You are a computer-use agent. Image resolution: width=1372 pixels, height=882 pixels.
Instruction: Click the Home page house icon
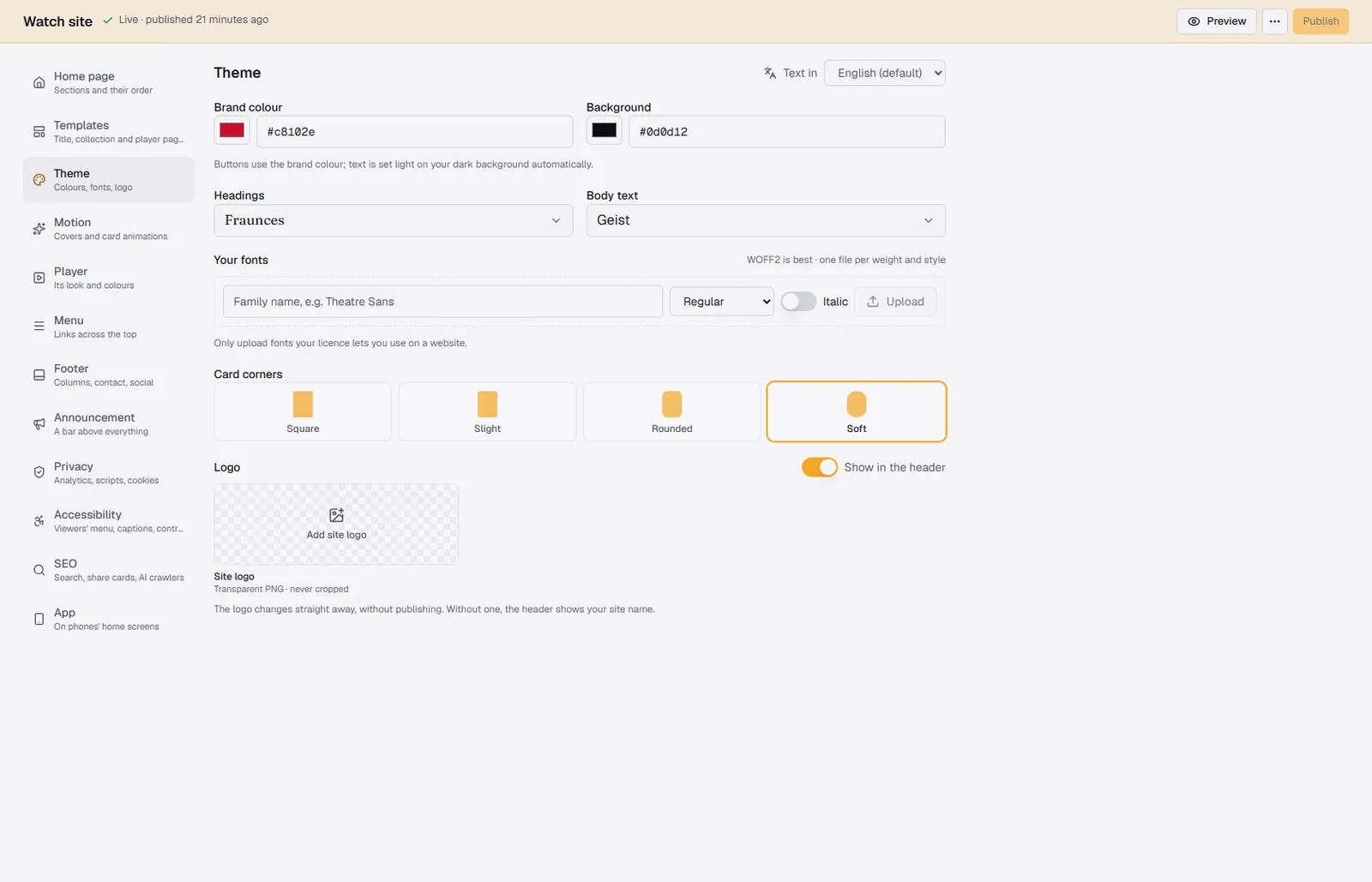pyautogui.click(x=39, y=82)
